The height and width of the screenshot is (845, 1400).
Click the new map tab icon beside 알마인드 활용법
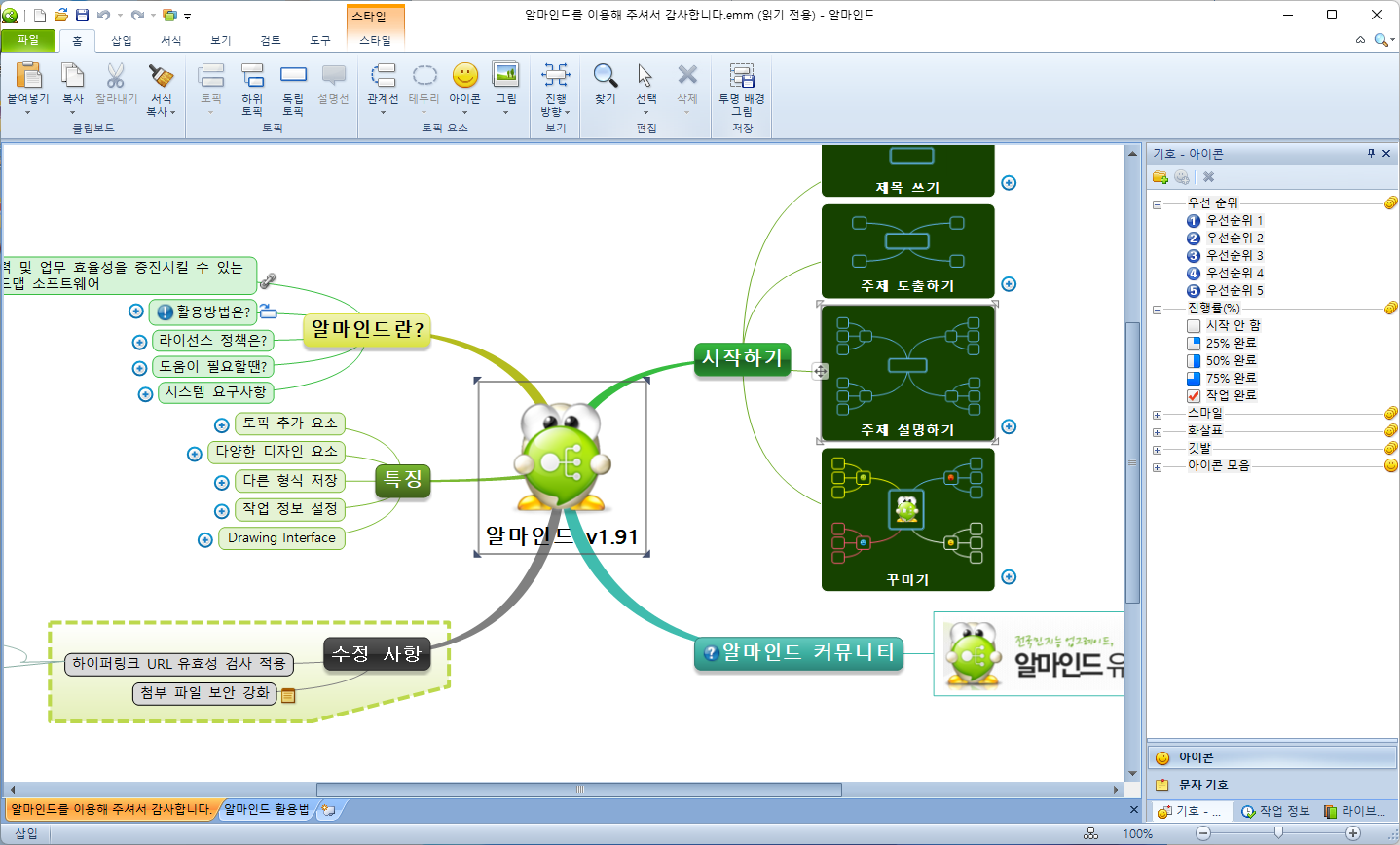tap(329, 809)
